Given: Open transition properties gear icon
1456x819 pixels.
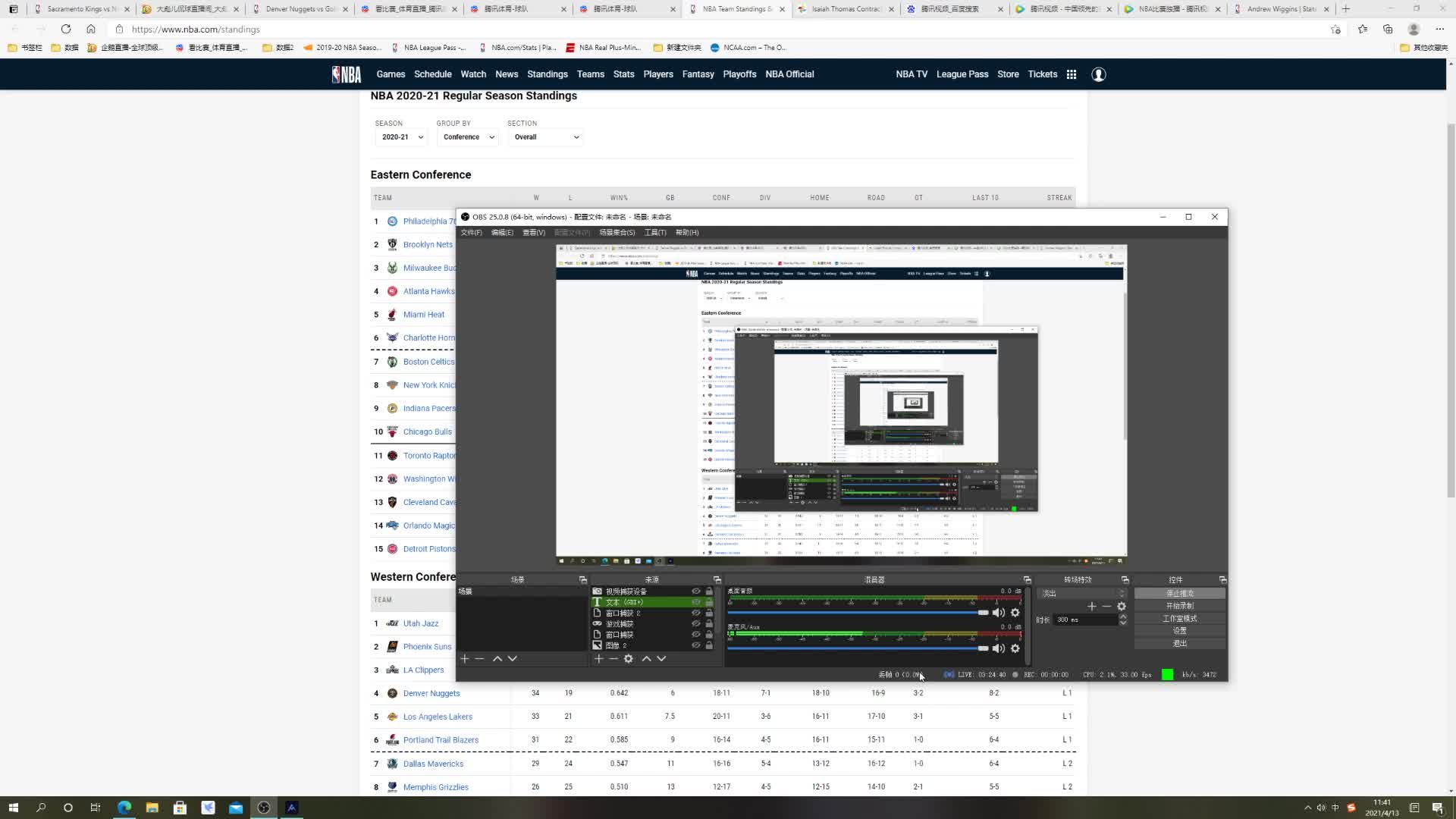Looking at the screenshot, I should pos(1122,607).
